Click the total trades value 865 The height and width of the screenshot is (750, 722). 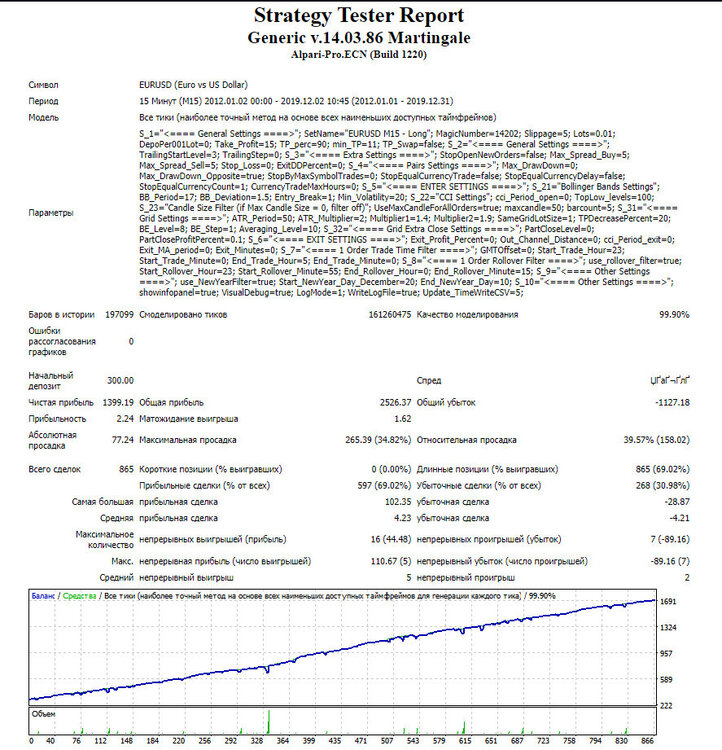(126, 469)
